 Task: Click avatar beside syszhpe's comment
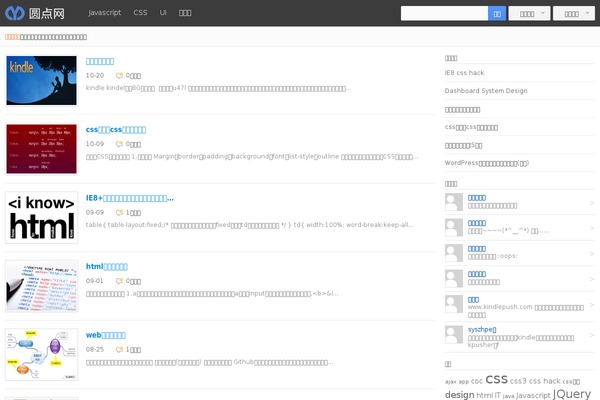coord(454,335)
